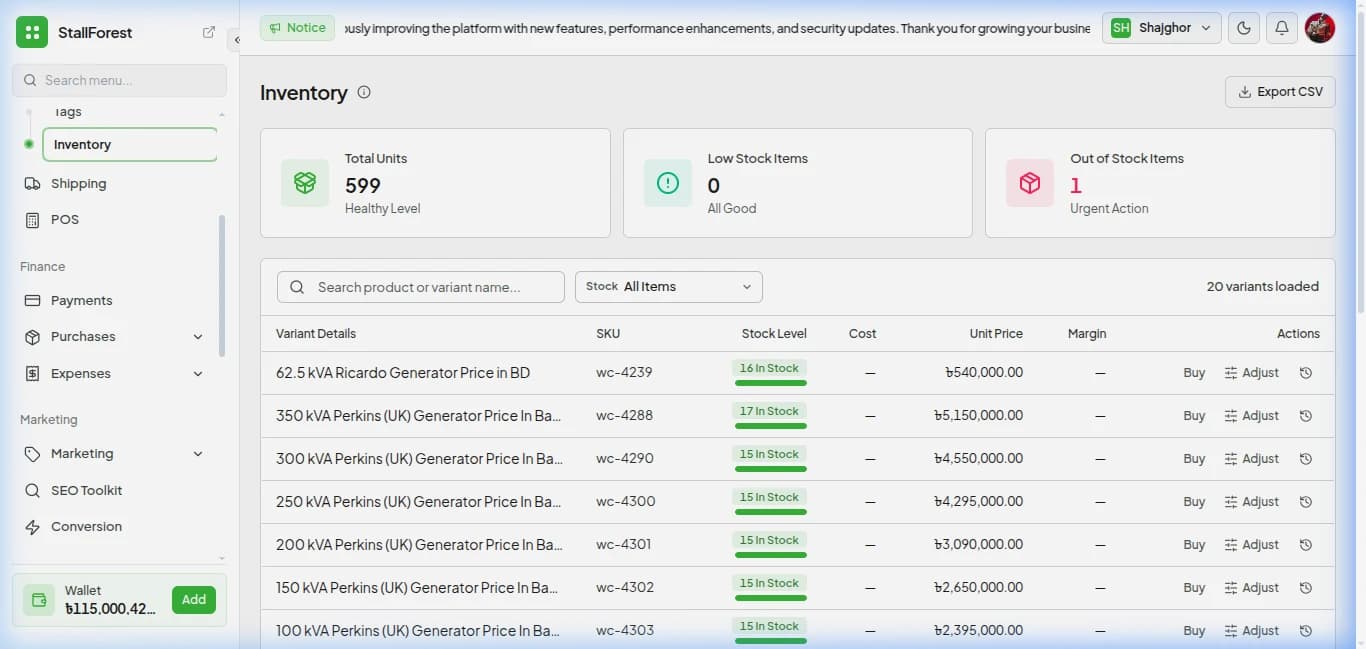Export inventory as CSV
This screenshot has height=649, width=1366.
pos(1280,92)
